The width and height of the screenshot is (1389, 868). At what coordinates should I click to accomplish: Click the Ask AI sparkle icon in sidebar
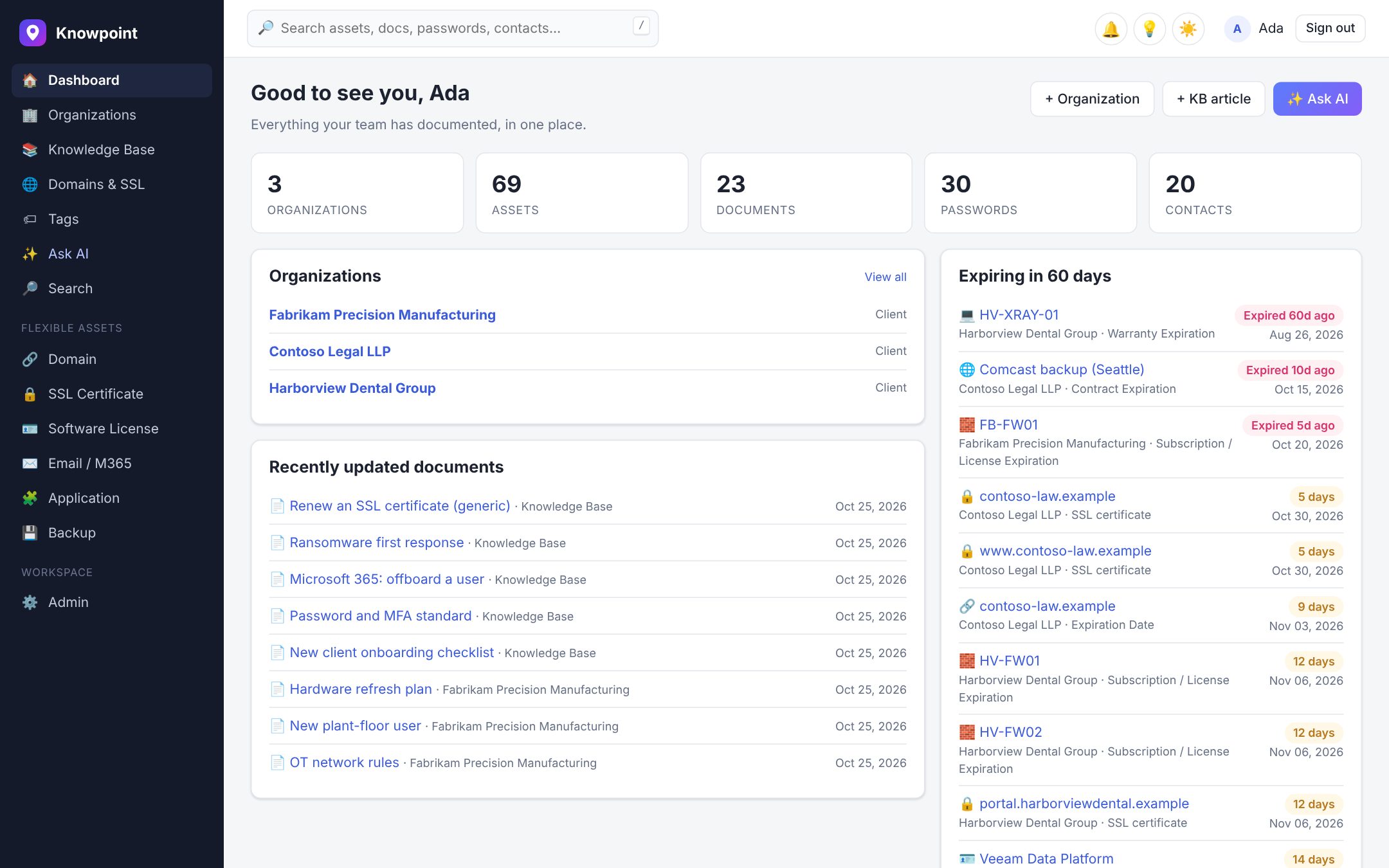30,254
